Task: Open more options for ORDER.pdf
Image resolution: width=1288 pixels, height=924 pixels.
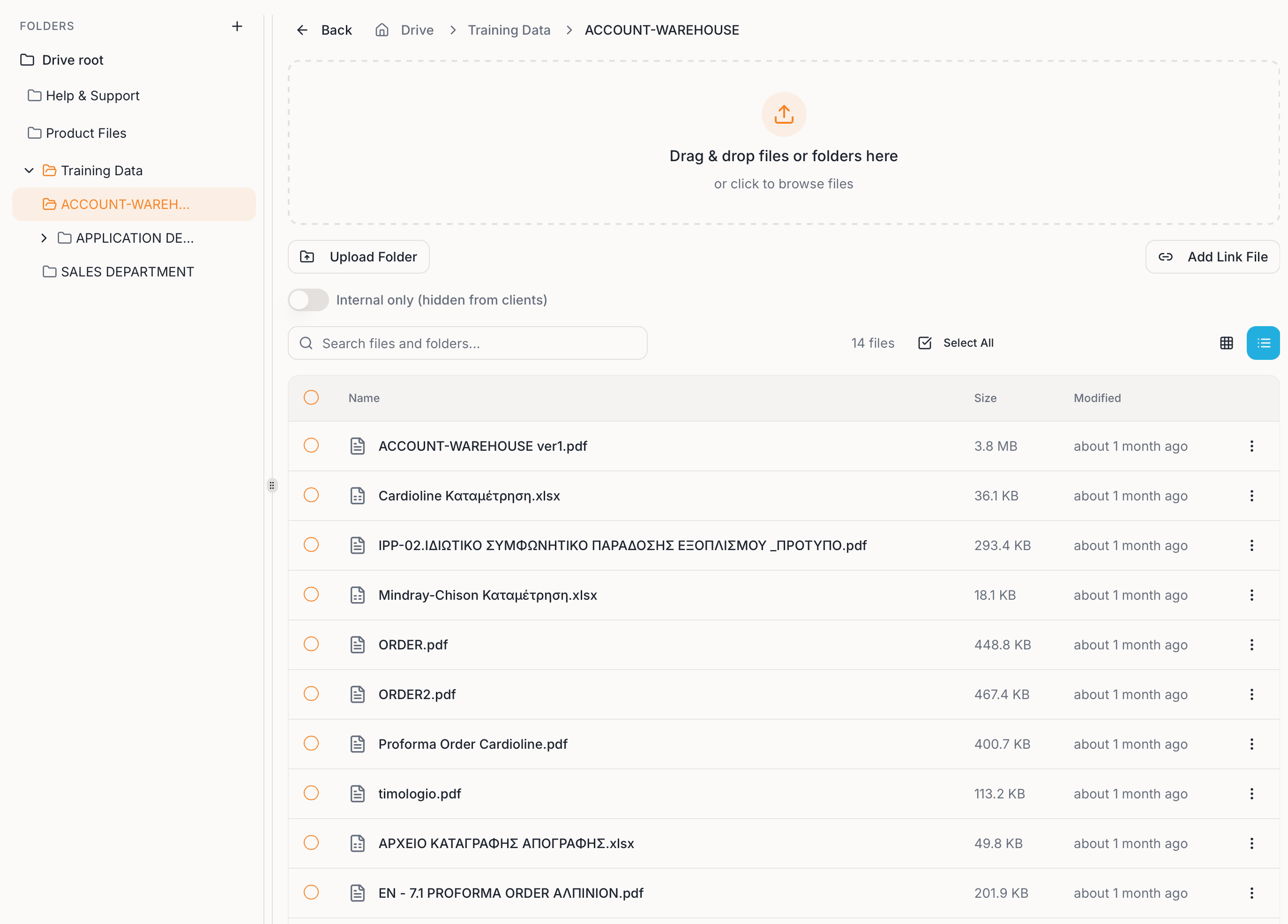Action: tap(1251, 645)
